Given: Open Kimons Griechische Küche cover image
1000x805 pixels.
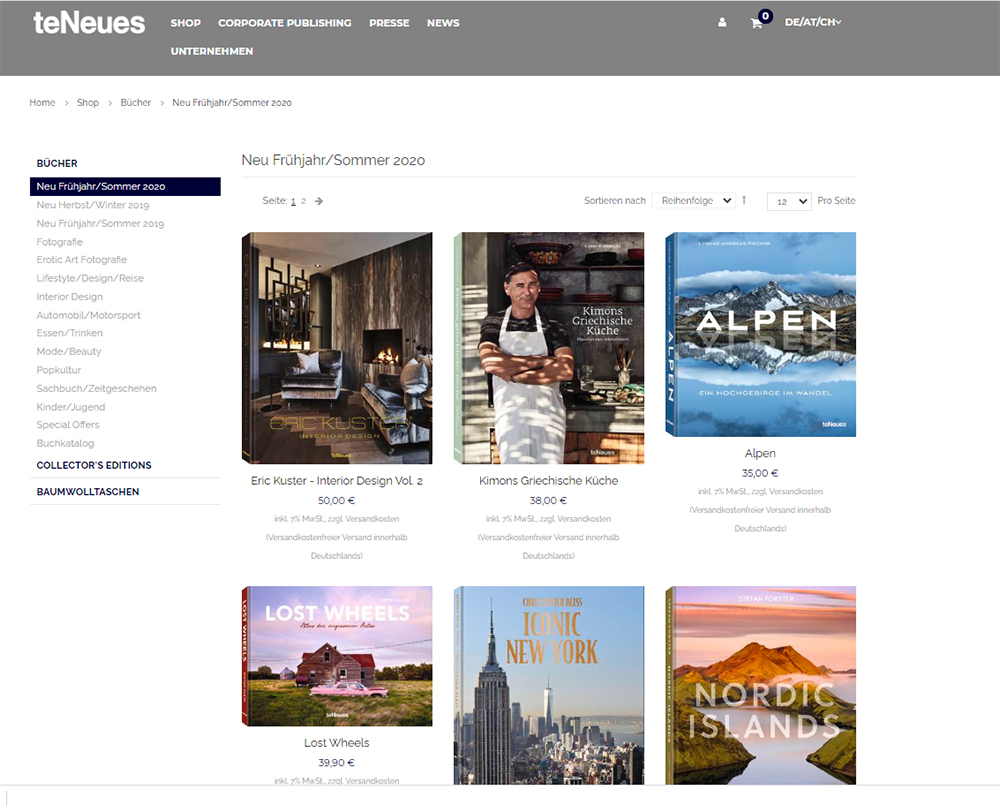Looking at the screenshot, I should 548,348.
